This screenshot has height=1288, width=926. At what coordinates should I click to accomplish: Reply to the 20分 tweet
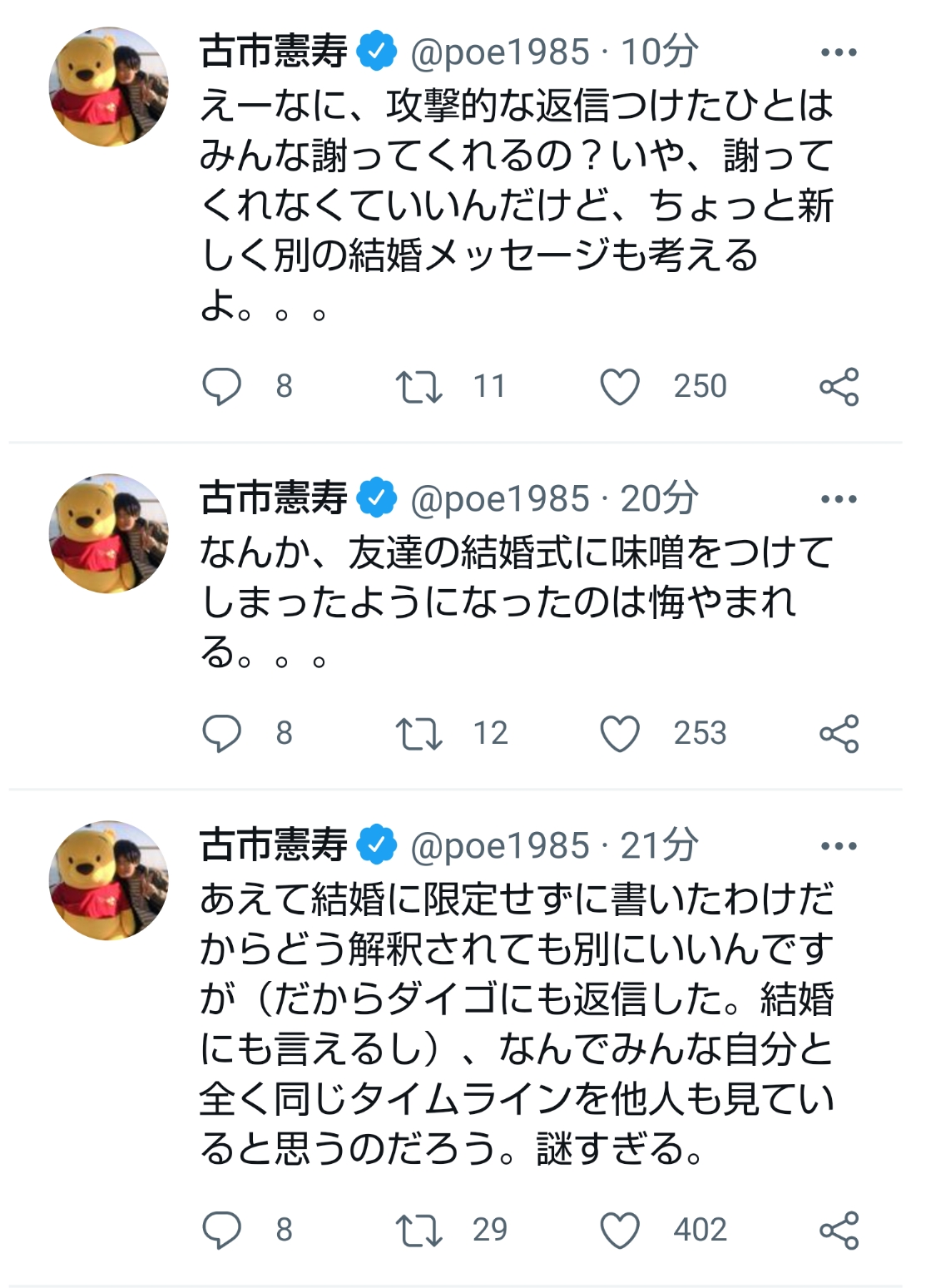[x=221, y=733]
